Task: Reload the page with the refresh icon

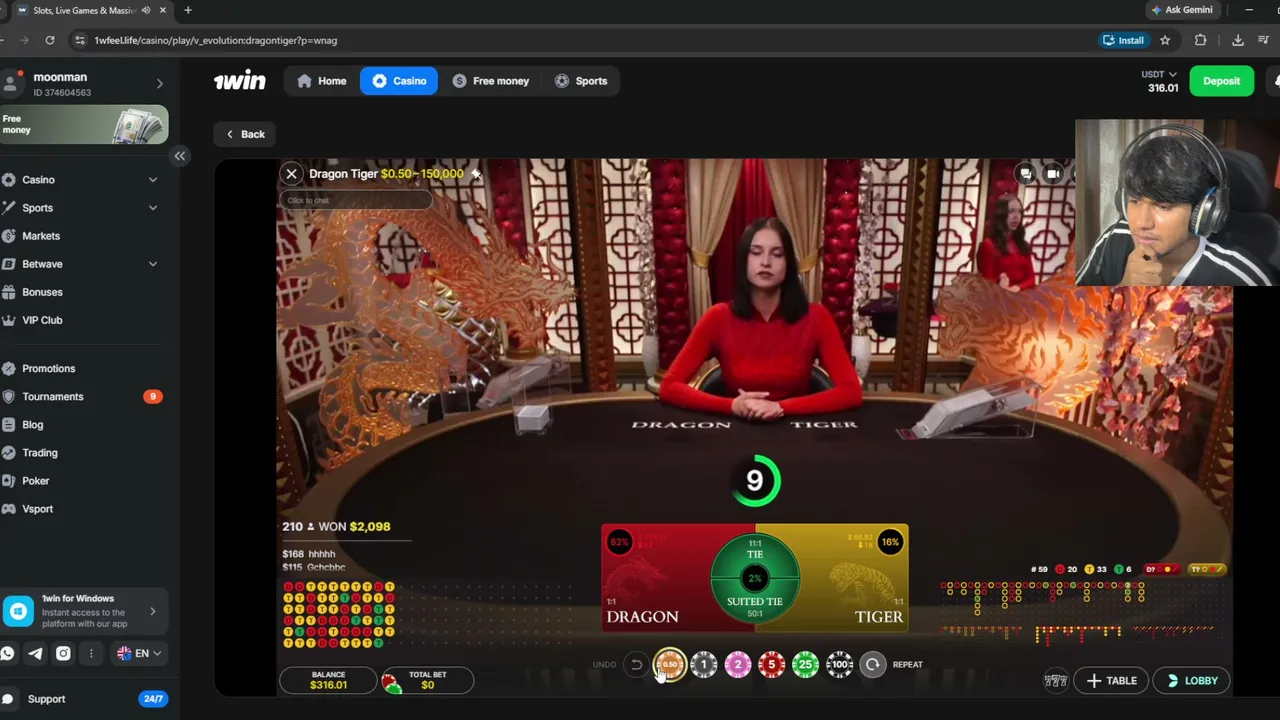Action: tap(50, 40)
